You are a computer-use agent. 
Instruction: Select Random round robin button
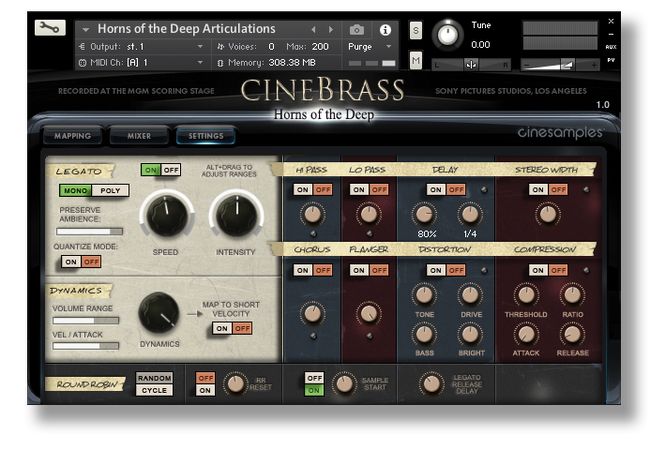pos(154,377)
